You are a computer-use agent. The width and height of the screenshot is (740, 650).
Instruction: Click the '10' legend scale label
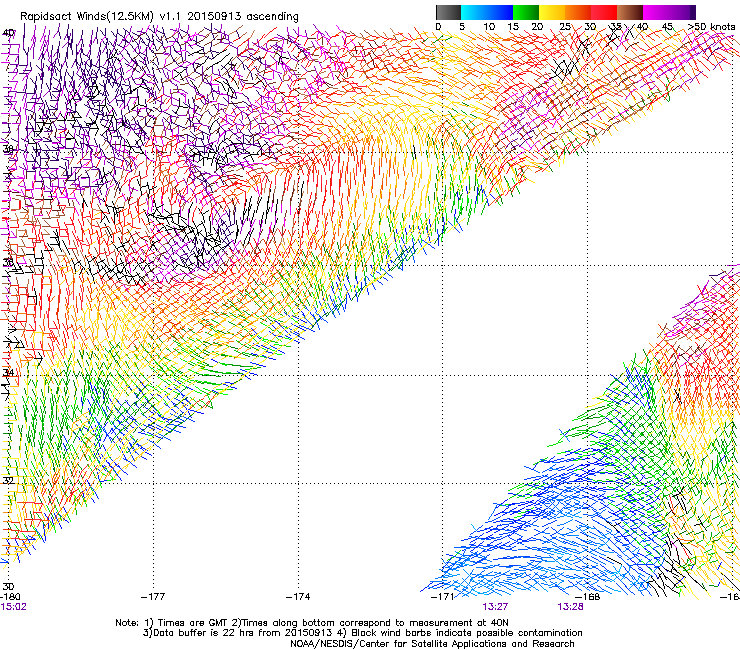click(489, 27)
